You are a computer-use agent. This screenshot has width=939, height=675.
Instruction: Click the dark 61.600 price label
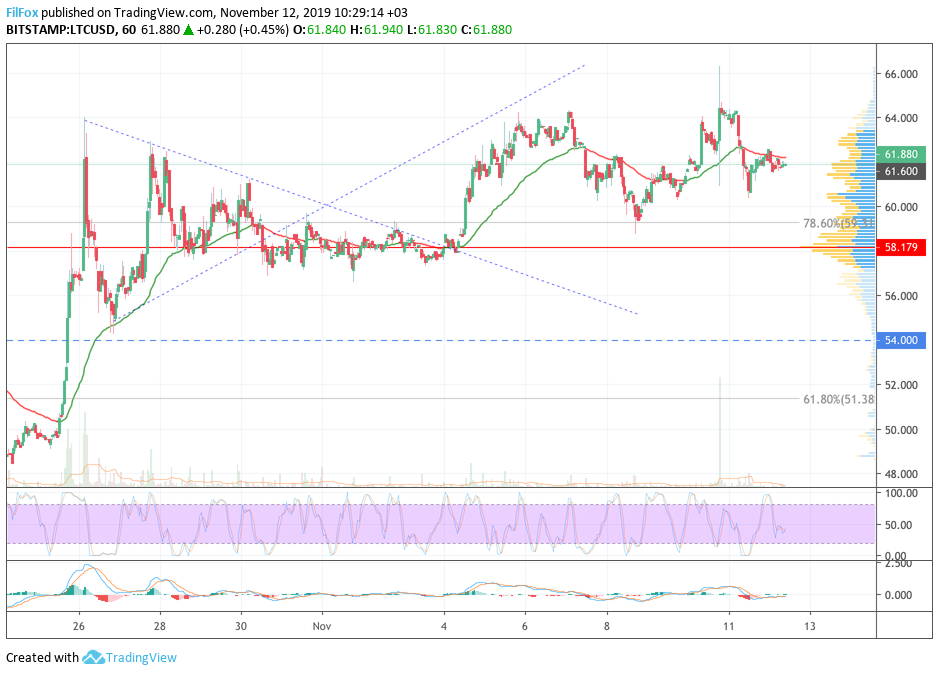[901, 171]
